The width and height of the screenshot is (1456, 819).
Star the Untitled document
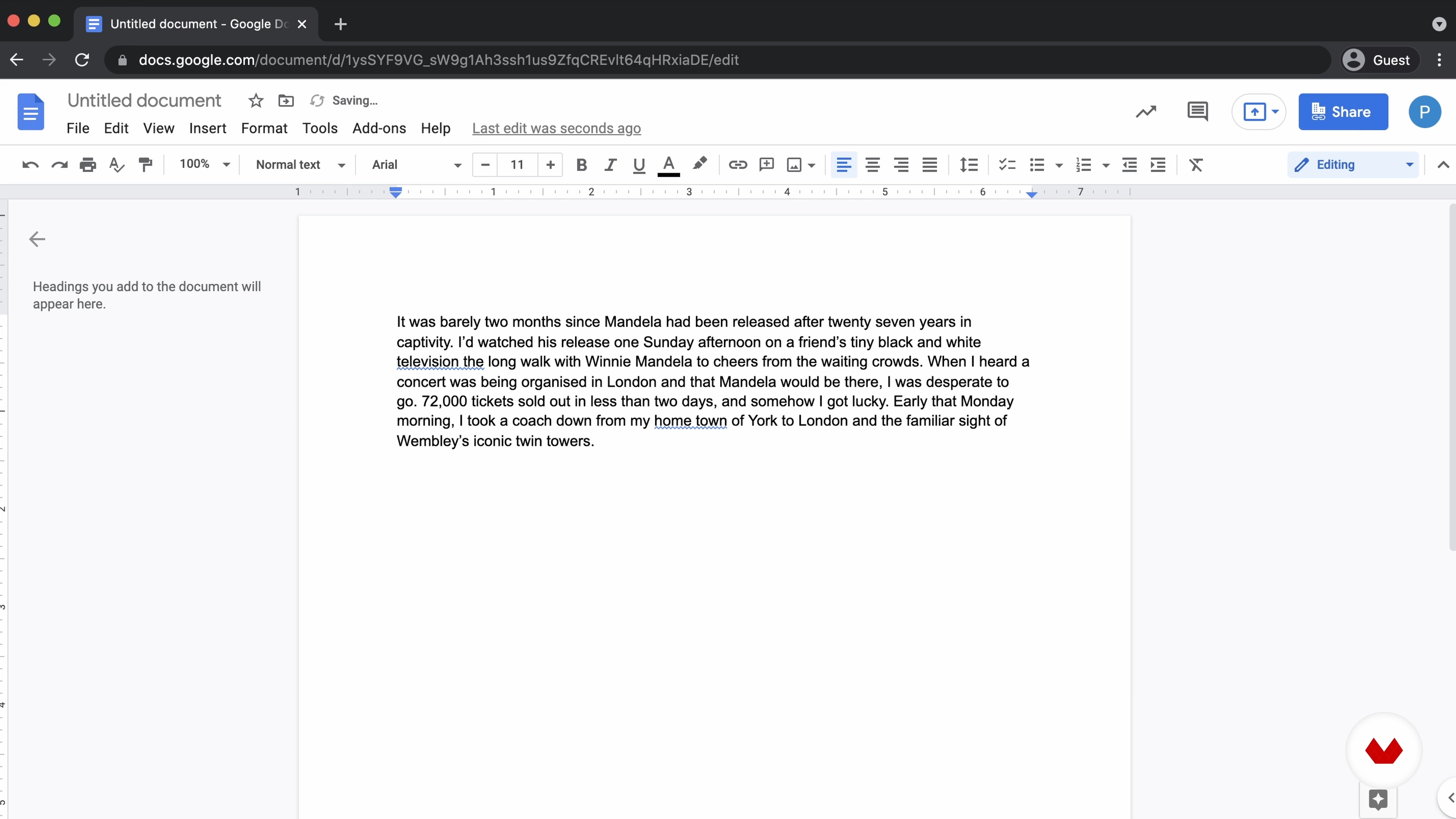pos(256,100)
